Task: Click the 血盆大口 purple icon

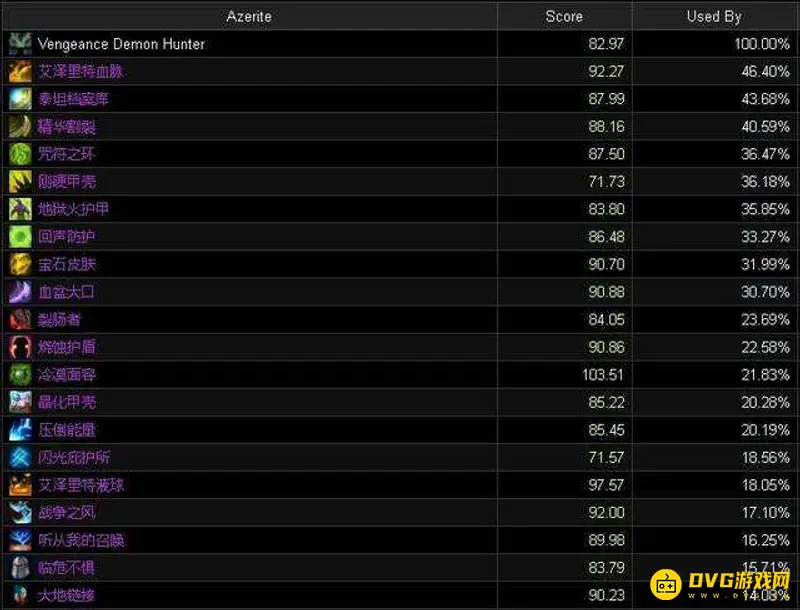Action: [20, 292]
